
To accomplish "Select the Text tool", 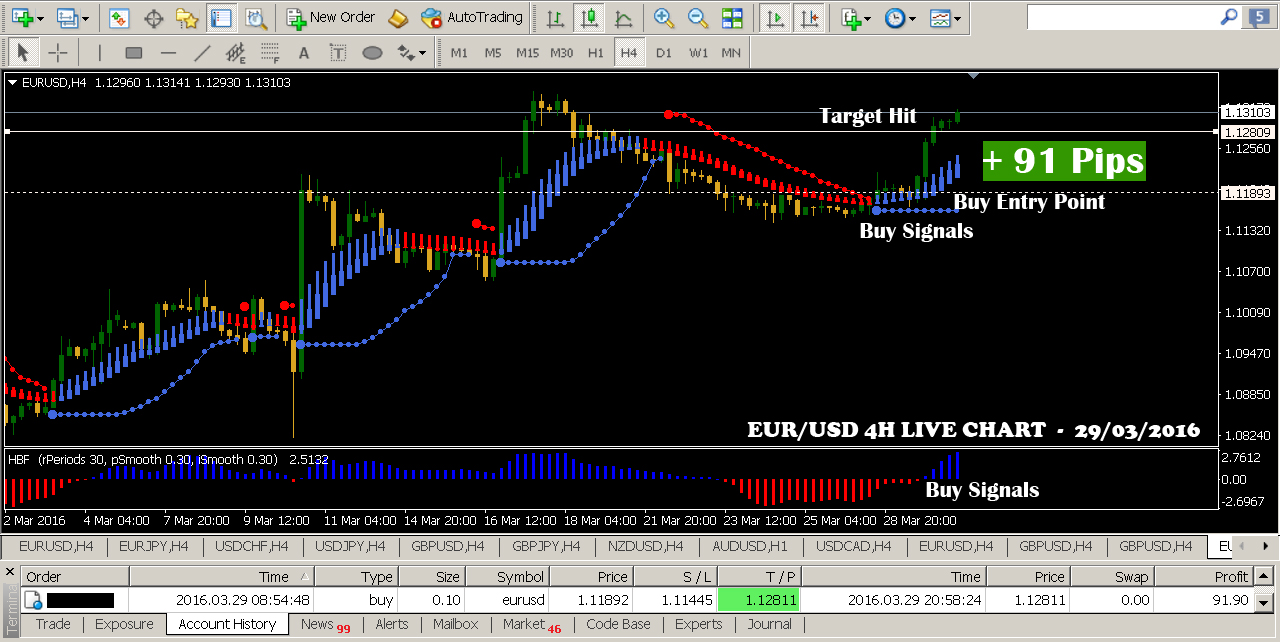I will (x=304, y=52).
